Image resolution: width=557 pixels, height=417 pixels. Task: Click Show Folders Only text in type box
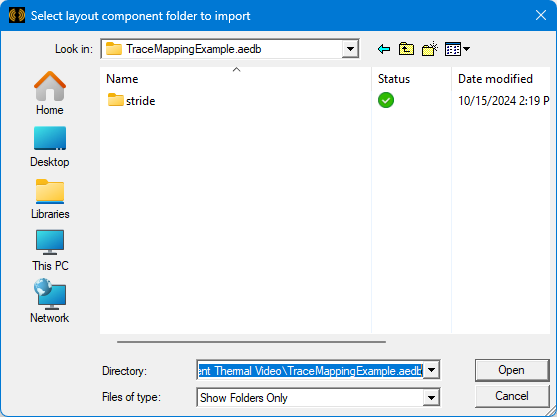(x=244, y=397)
